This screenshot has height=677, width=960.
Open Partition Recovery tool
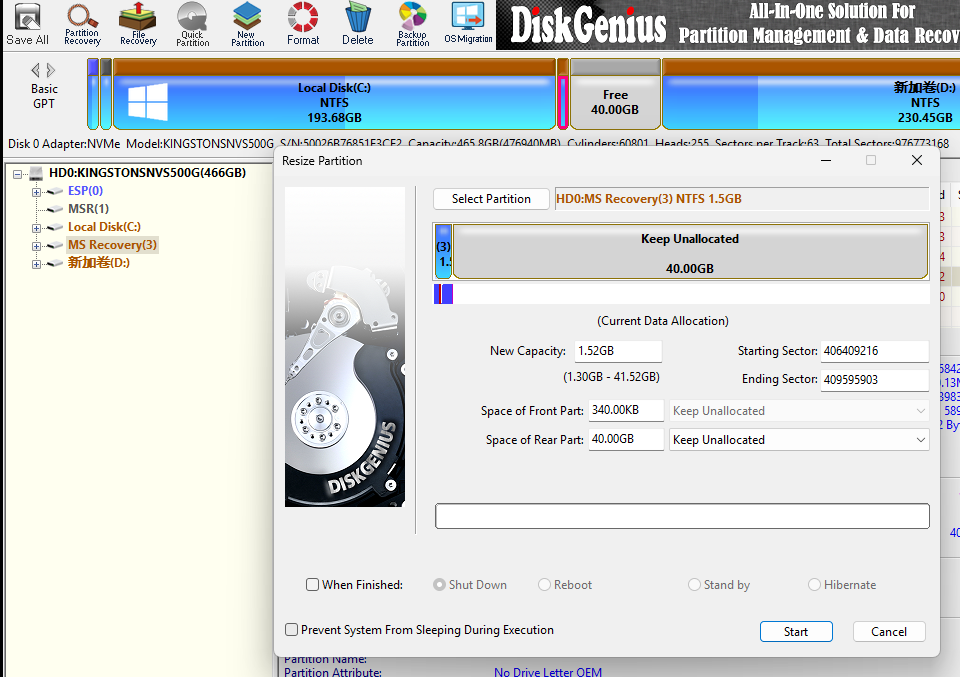coord(82,24)
